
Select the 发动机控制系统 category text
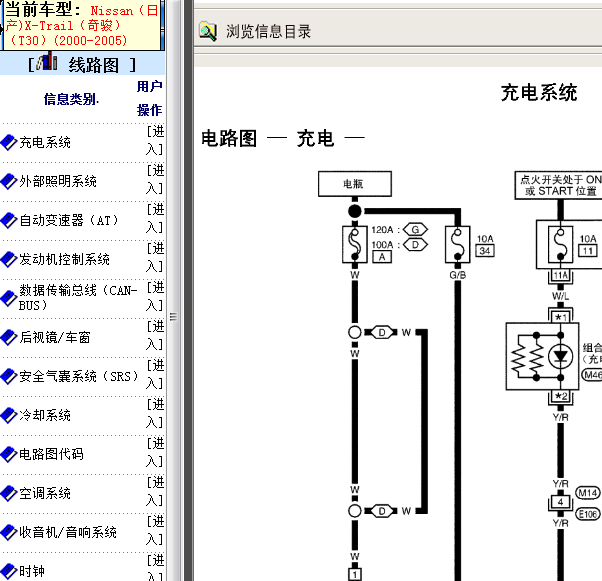[64, 259]
